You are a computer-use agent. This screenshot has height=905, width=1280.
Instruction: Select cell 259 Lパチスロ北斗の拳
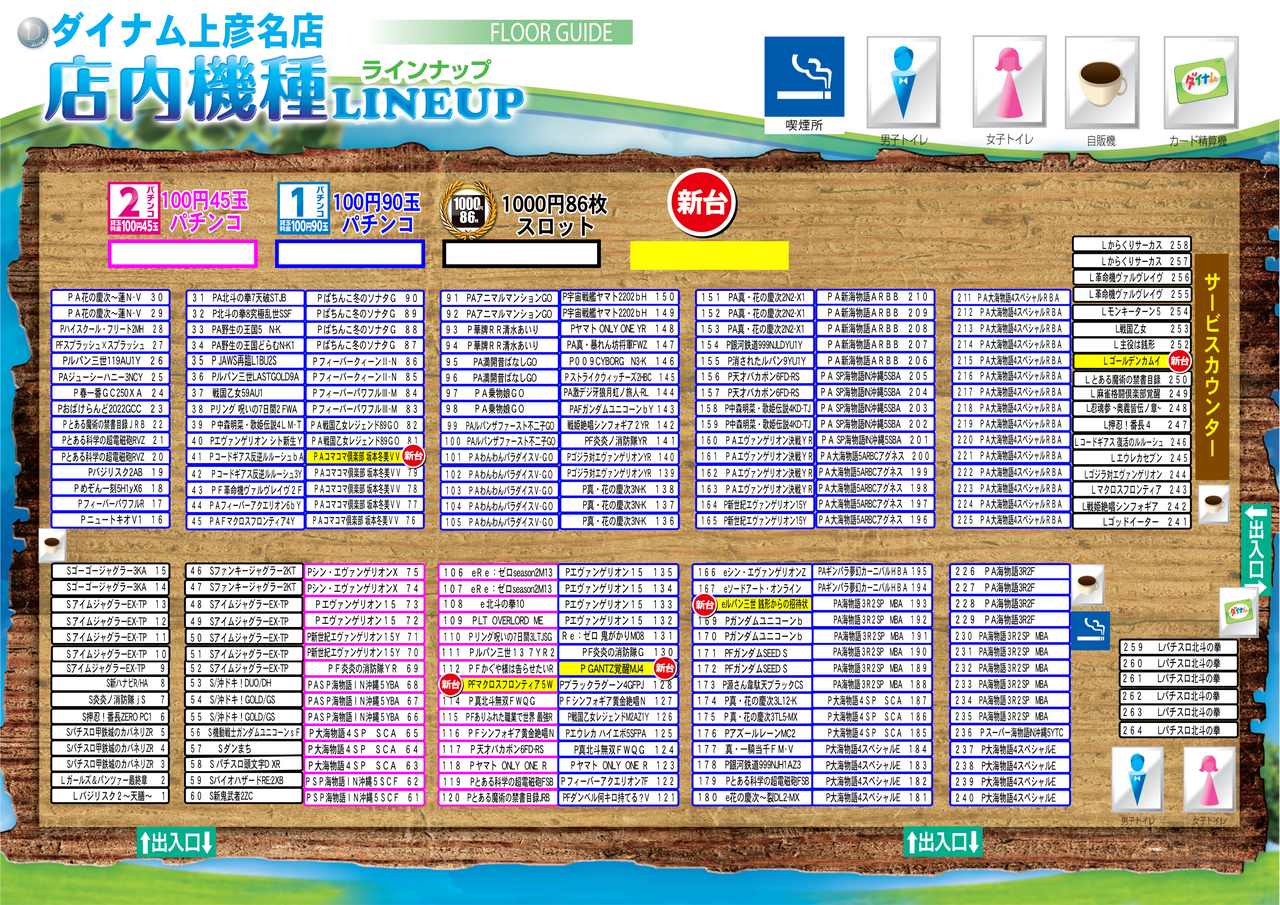coord(1178,647)
